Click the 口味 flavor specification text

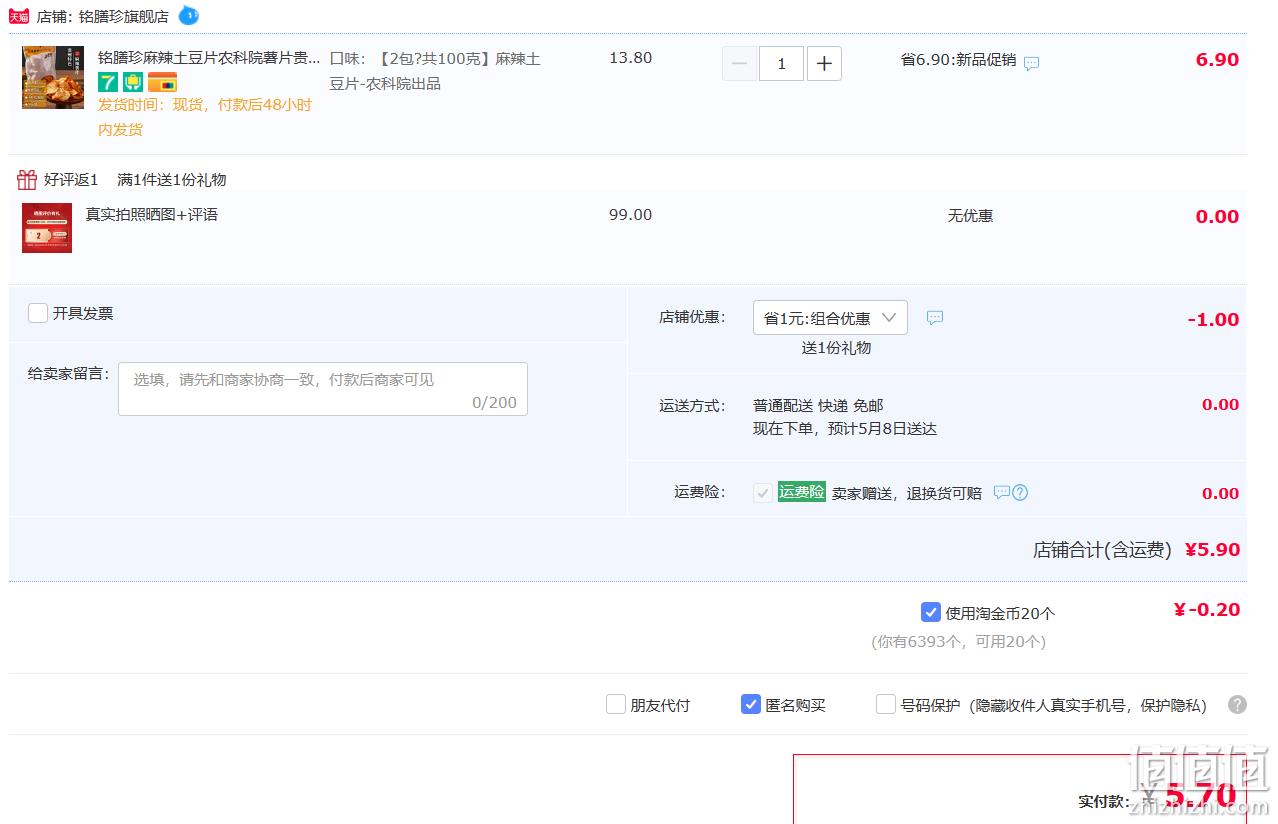point(435,71)
